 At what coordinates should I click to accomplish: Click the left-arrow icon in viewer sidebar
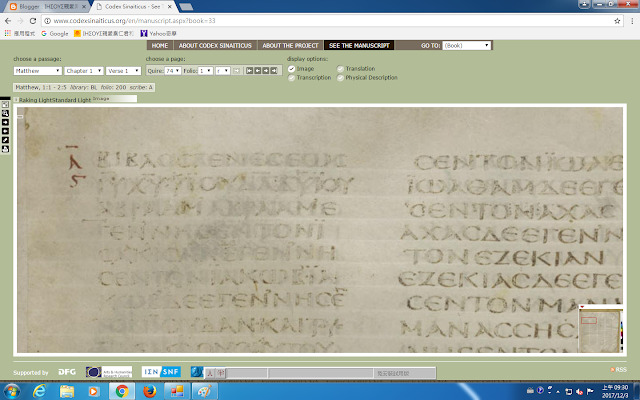point(5,131)
